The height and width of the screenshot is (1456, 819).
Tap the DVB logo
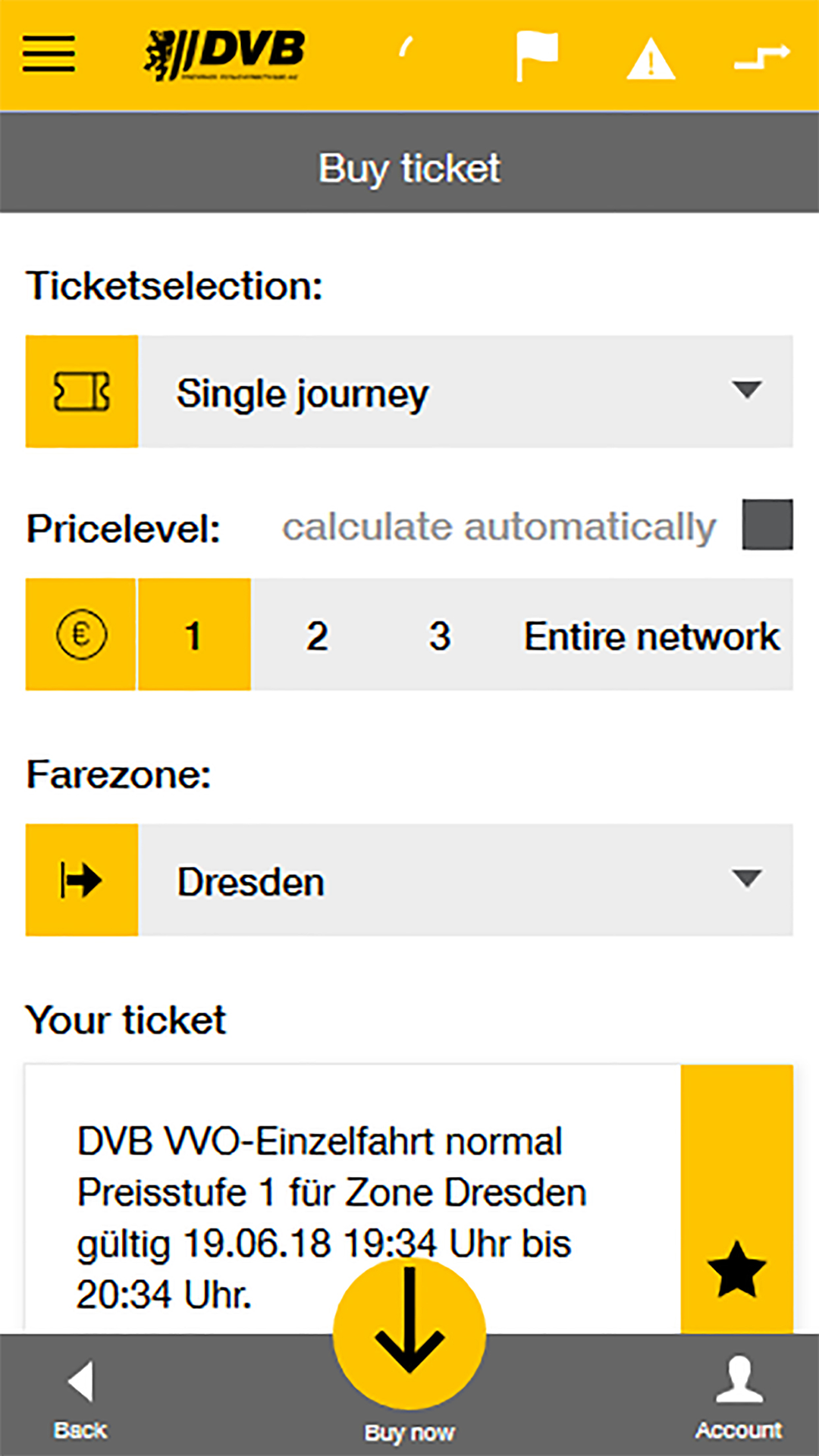pyautogui.click(x=224, y=55)
